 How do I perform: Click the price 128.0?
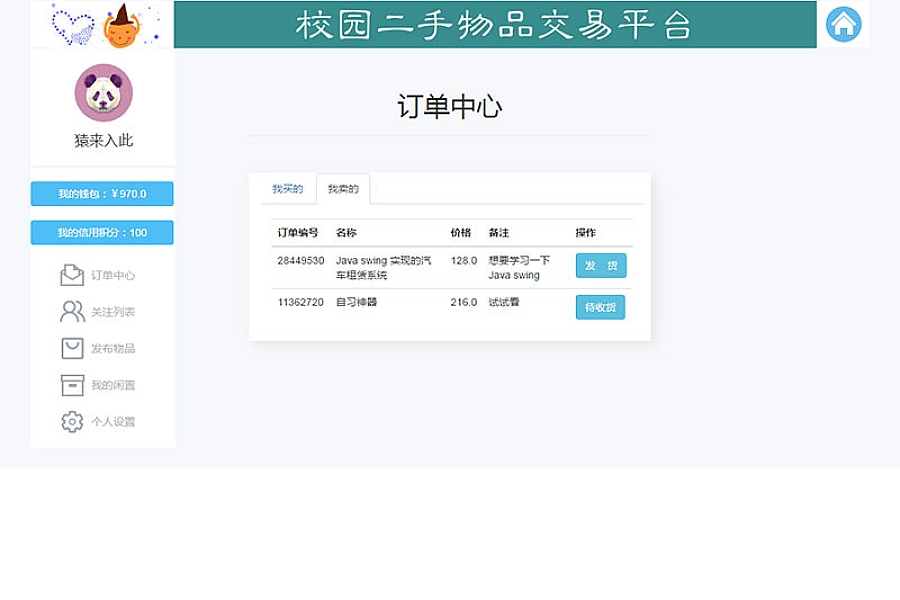tap(464, 261)
